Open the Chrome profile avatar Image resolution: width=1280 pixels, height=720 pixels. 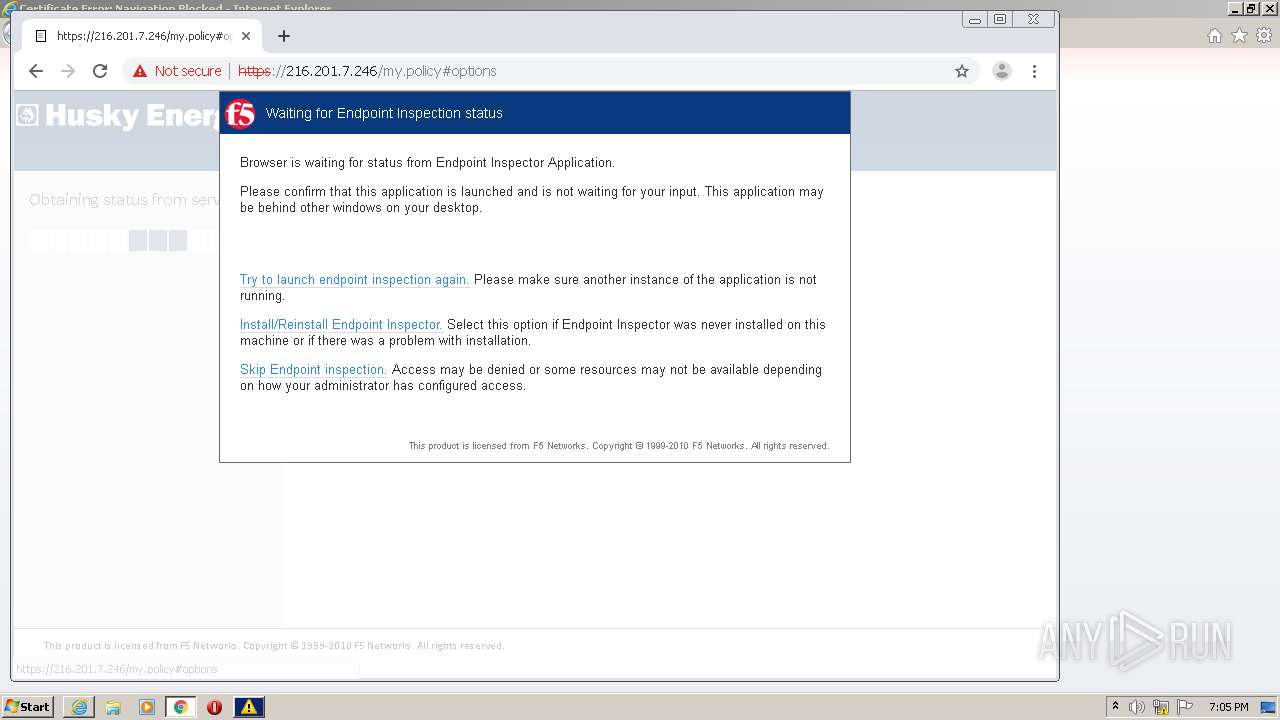point(1002,71)
